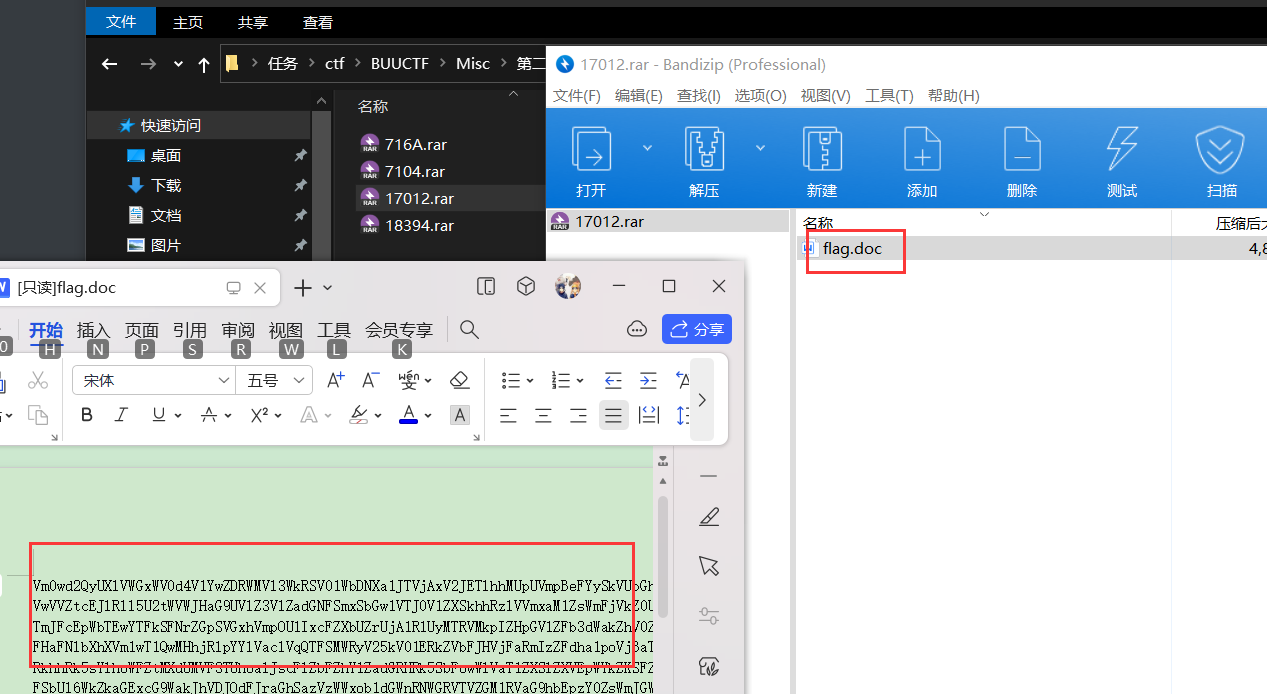The height and width of the screenshot is (694, 1267).
Task: Click the decrease indent icon
Action: (x=613, y=380)
